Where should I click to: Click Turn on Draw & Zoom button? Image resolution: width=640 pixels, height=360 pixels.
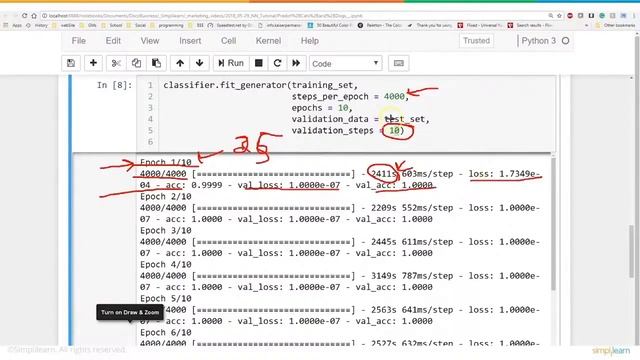point(130,313)
